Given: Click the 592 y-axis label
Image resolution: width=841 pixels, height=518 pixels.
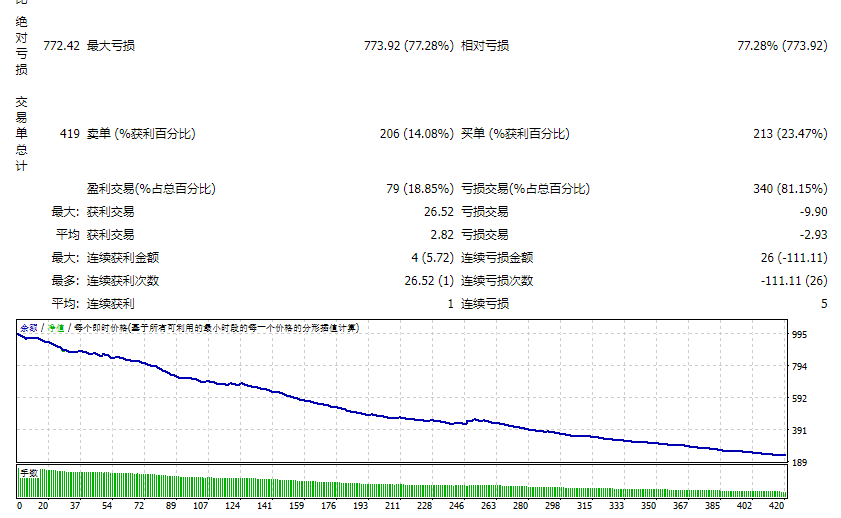Looking at the screenshot, I should 799,399.
